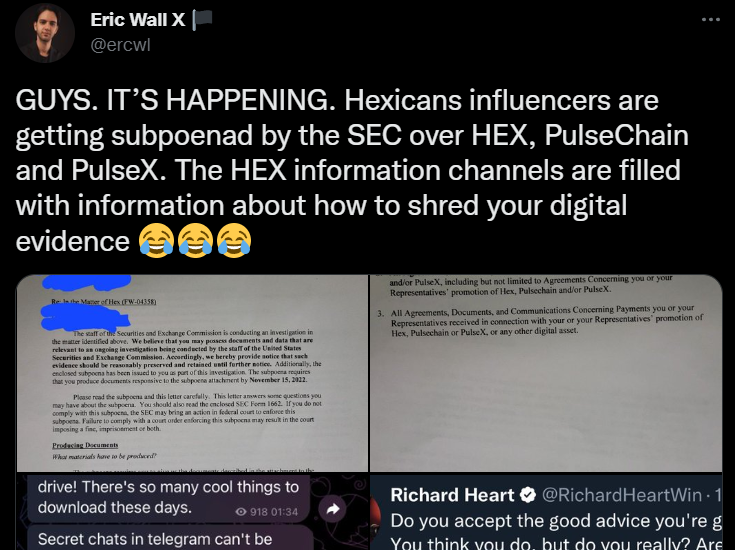Open the Telegram chat screenshot thumbnail

[192, 512]
